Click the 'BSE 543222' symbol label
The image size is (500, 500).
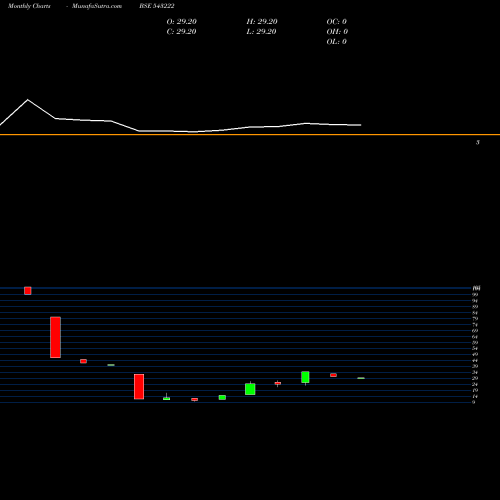(157, 6)
